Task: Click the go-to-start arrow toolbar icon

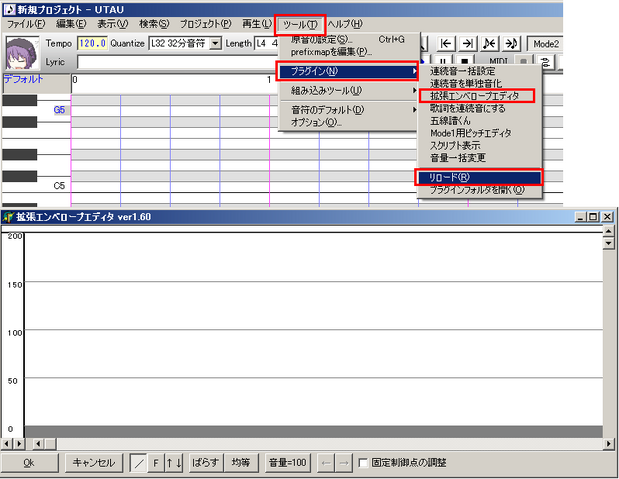Action: 446,44
